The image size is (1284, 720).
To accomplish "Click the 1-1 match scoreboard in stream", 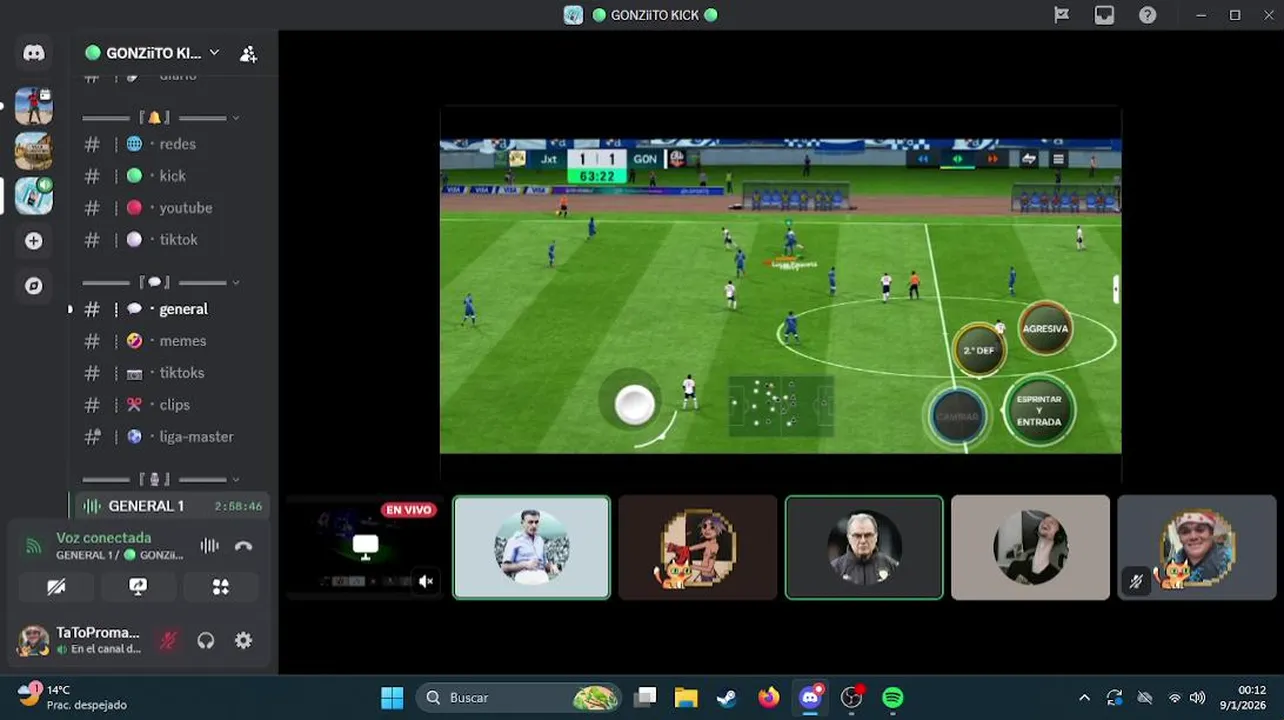I will pos(597,159).
